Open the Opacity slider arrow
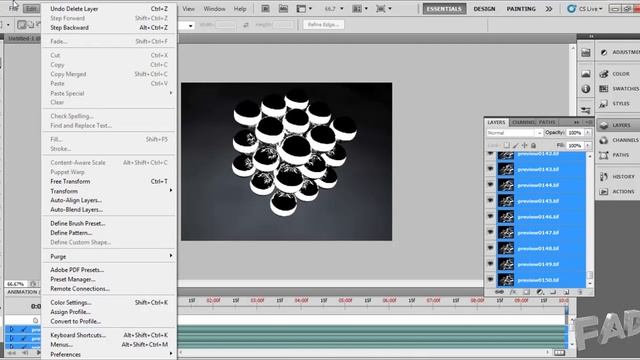This screenshot has height=360, width=640. pos(588,133)
